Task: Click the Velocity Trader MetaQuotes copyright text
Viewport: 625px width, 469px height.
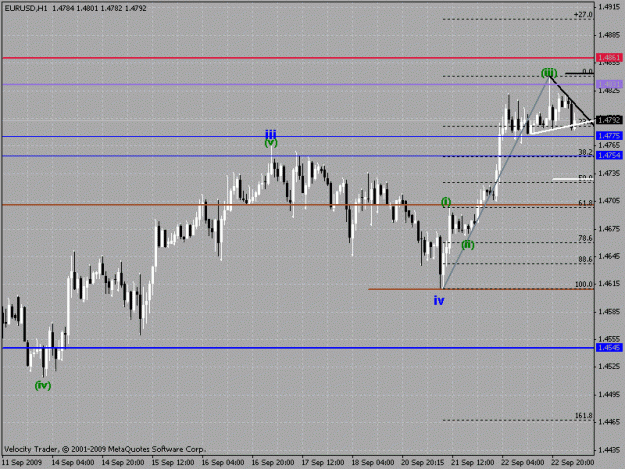Action: [x=105, y=449]
